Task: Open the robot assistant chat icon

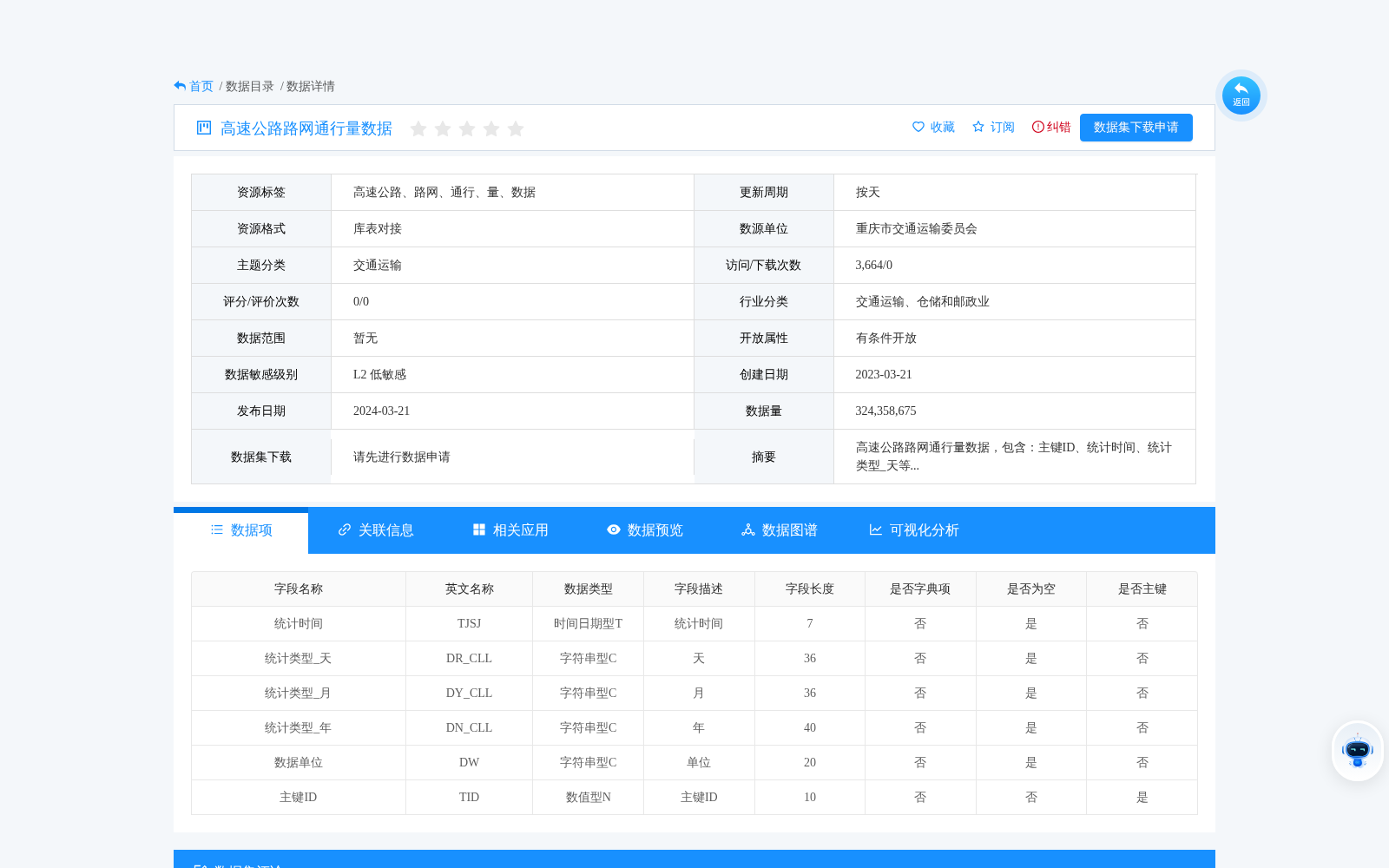Action: point(1358,751)
